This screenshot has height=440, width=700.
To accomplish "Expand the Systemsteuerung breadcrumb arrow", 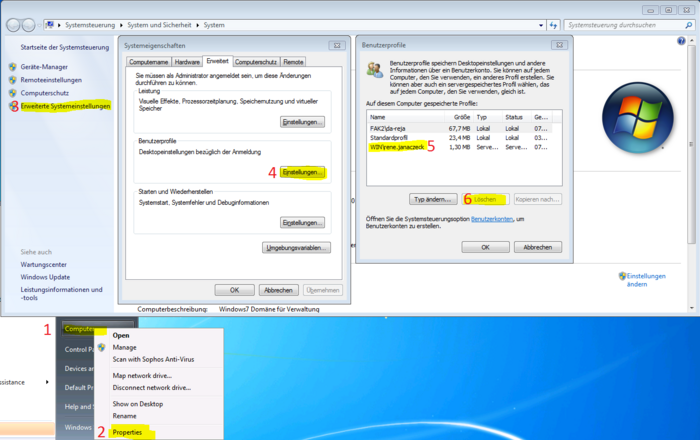I will [x=121, y=25].
